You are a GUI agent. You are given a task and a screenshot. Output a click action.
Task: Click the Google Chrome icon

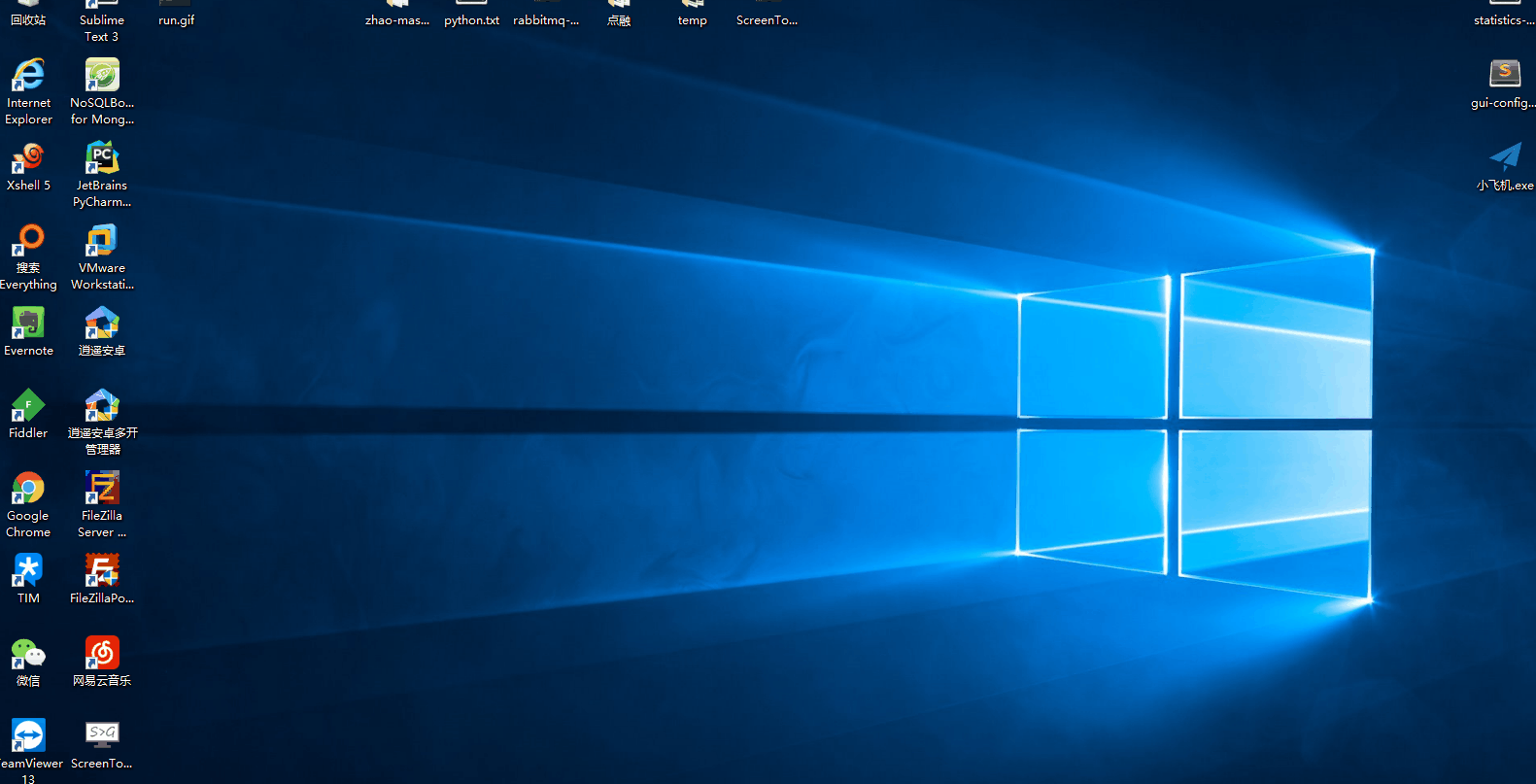(28, 489)
